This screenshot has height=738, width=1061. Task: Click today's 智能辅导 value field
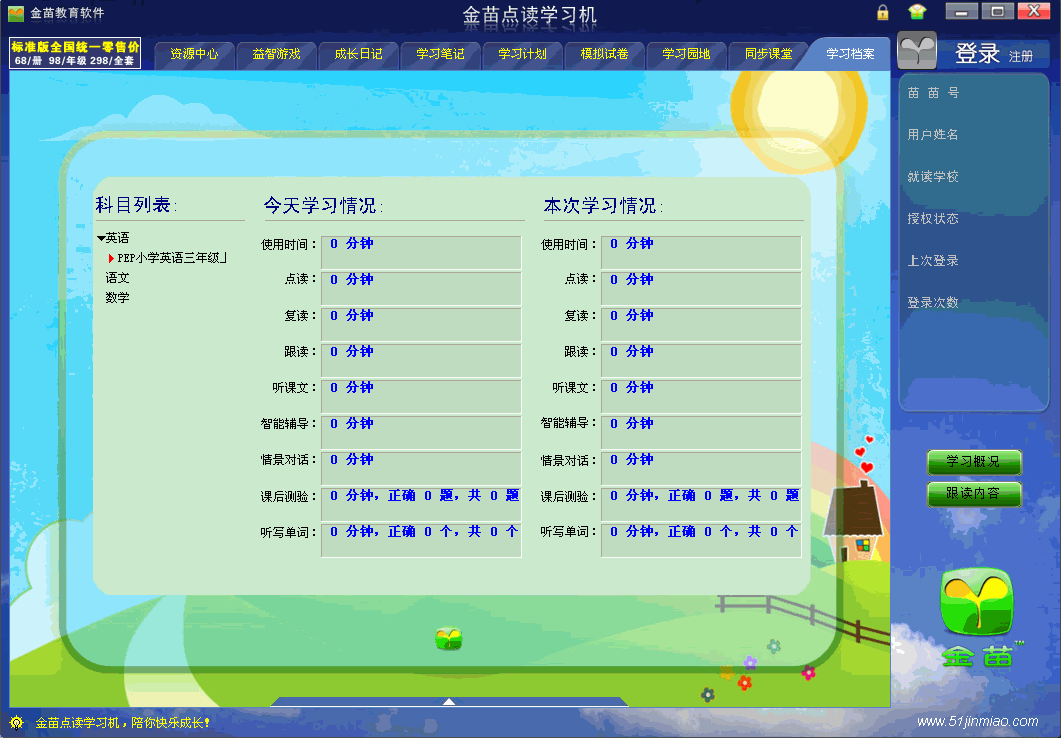421,433
